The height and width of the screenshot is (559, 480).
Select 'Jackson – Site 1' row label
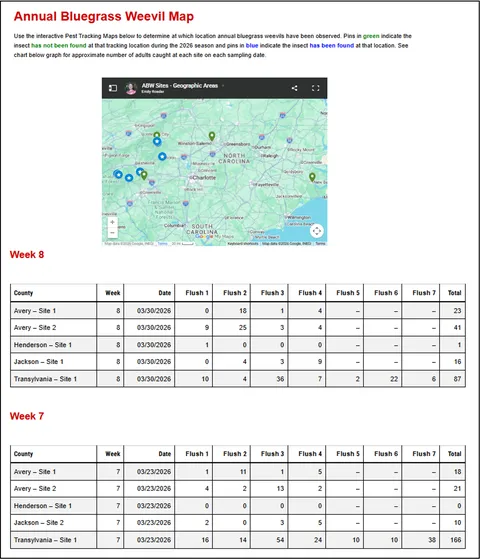(x=39, y=362)
